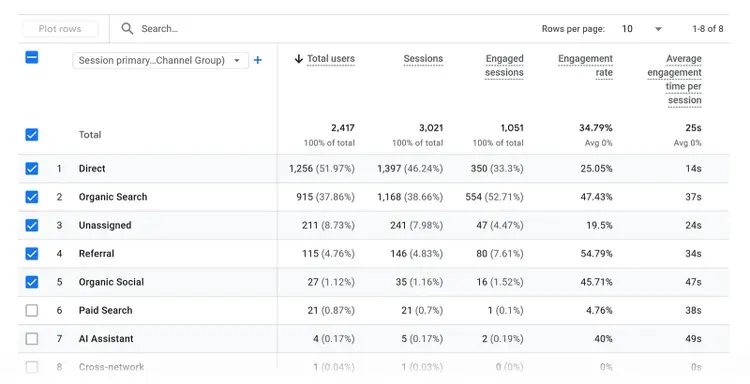Click AI Assistant's 40% engagement rate
Screen dimensions: 750x384
603,339
